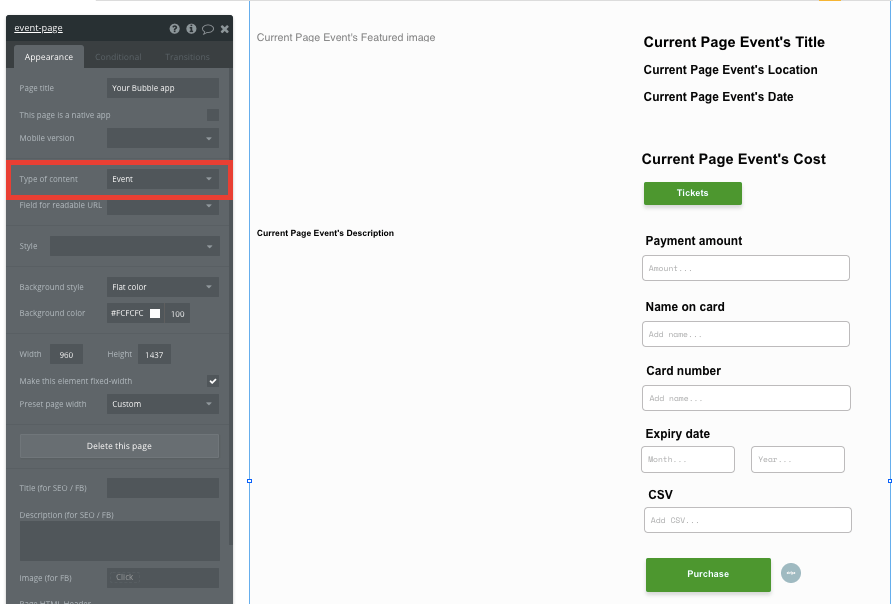This screenshot has height=604, width=893.
Task: Switch to the Conditional tab
Action: [x=119, y=57]
